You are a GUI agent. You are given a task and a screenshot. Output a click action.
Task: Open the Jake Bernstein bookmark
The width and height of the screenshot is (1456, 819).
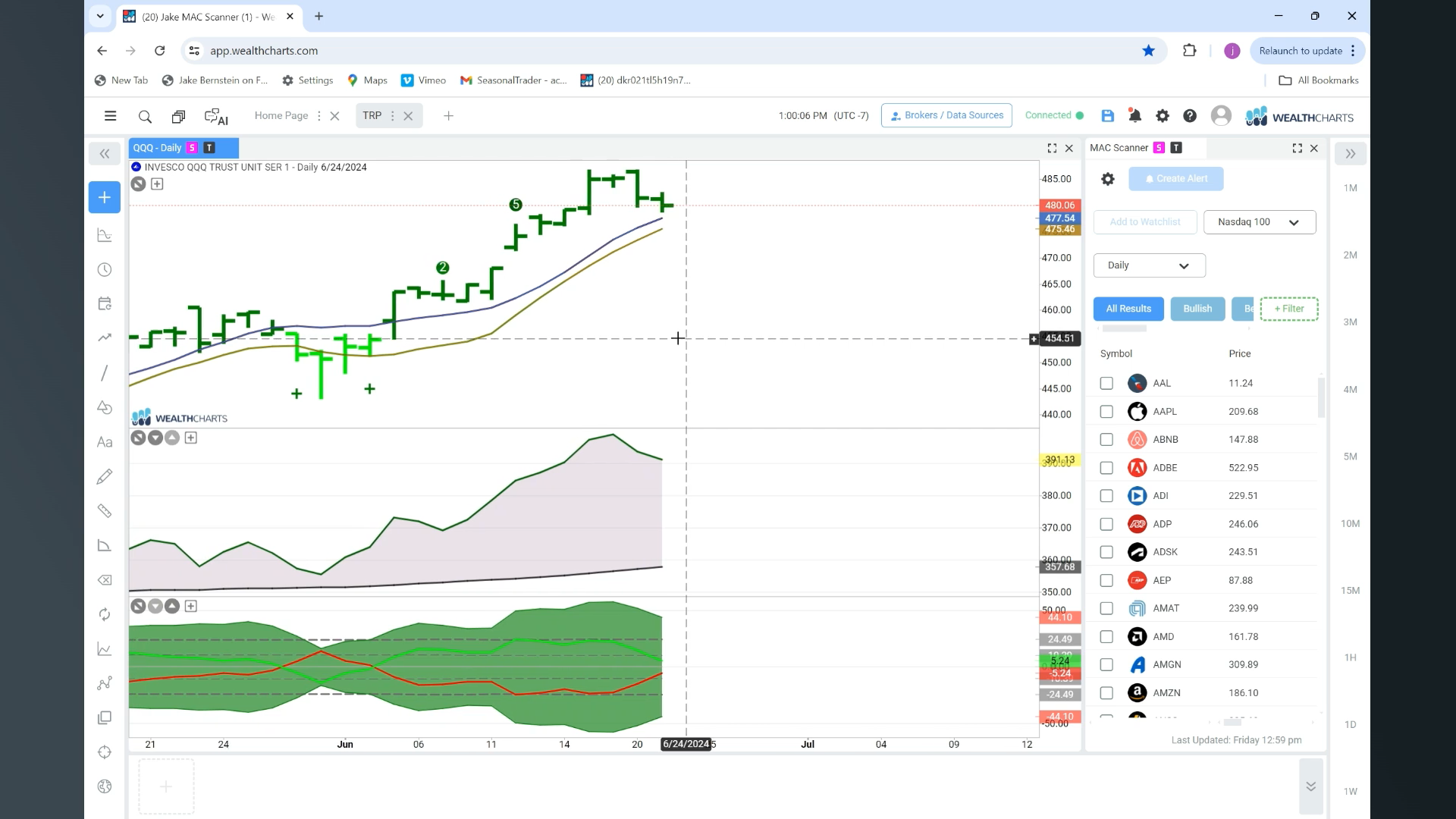(x=215, y=80)
